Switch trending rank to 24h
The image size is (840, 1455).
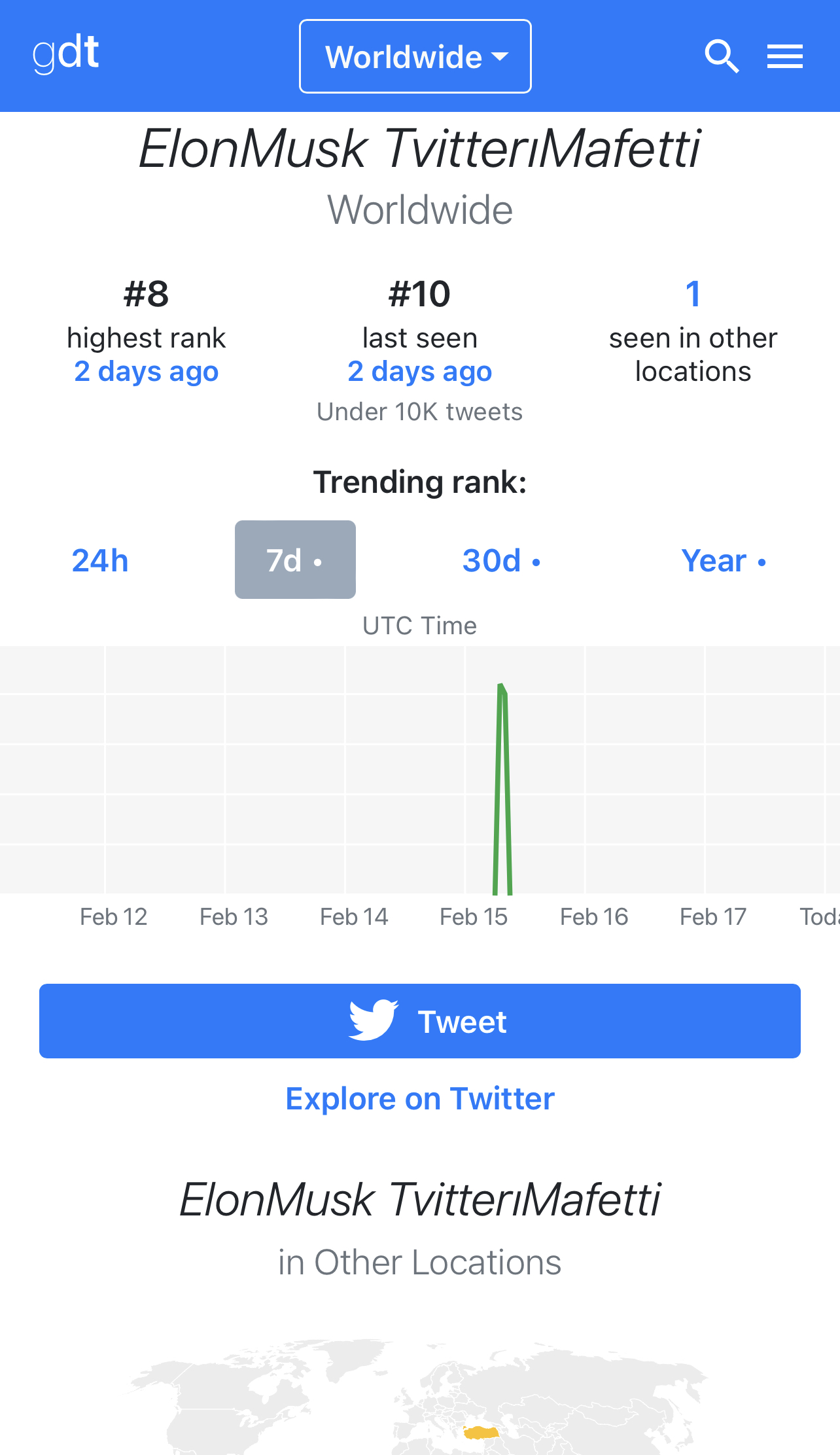100,560
